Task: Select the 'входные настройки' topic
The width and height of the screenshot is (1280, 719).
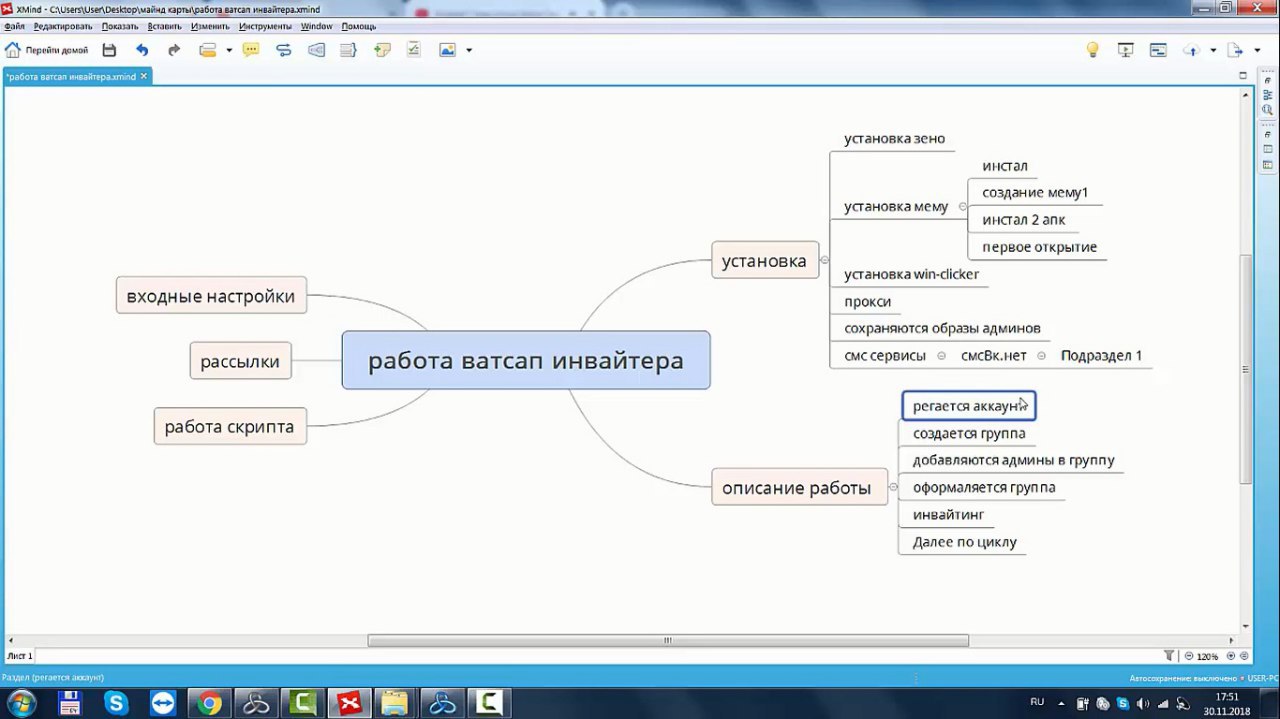Action: [x=211, y=296]
